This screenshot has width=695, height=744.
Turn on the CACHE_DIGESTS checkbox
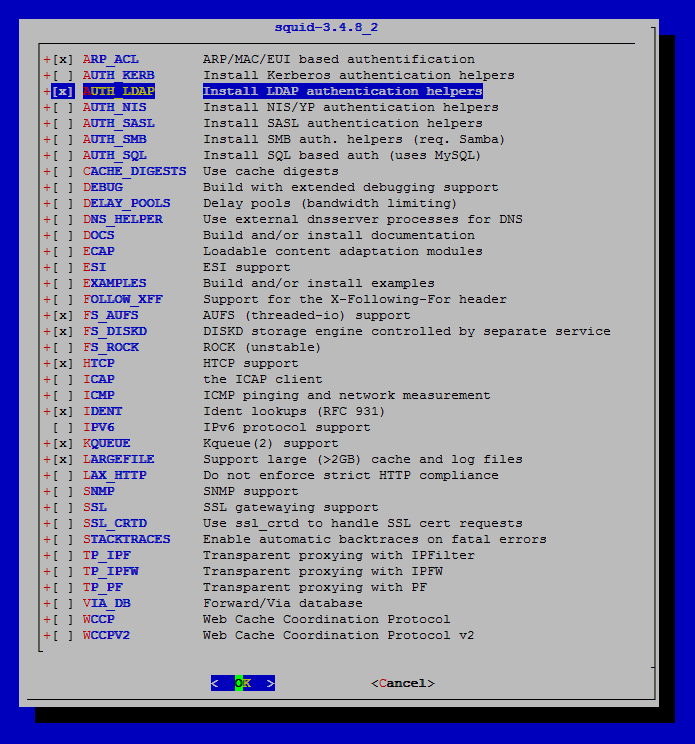click(x=63, y=171)
